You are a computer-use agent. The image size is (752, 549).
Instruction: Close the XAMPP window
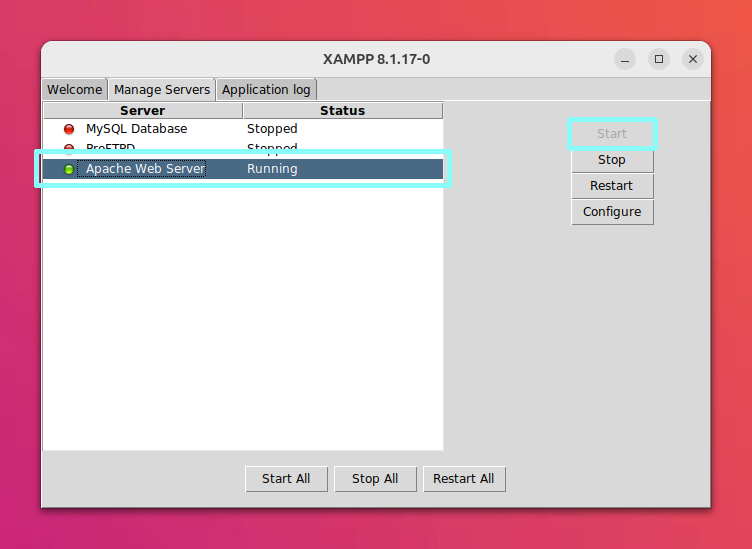pyautogui.click(x=693, y=59)
